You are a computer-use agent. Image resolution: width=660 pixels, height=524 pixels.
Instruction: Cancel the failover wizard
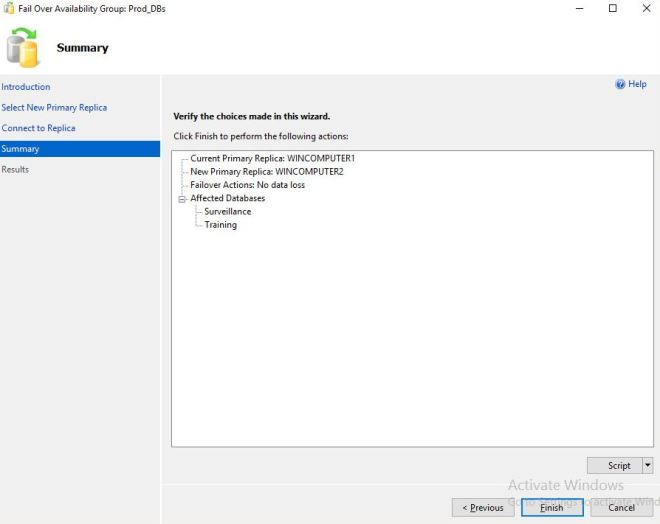click(x=621, y=507)
